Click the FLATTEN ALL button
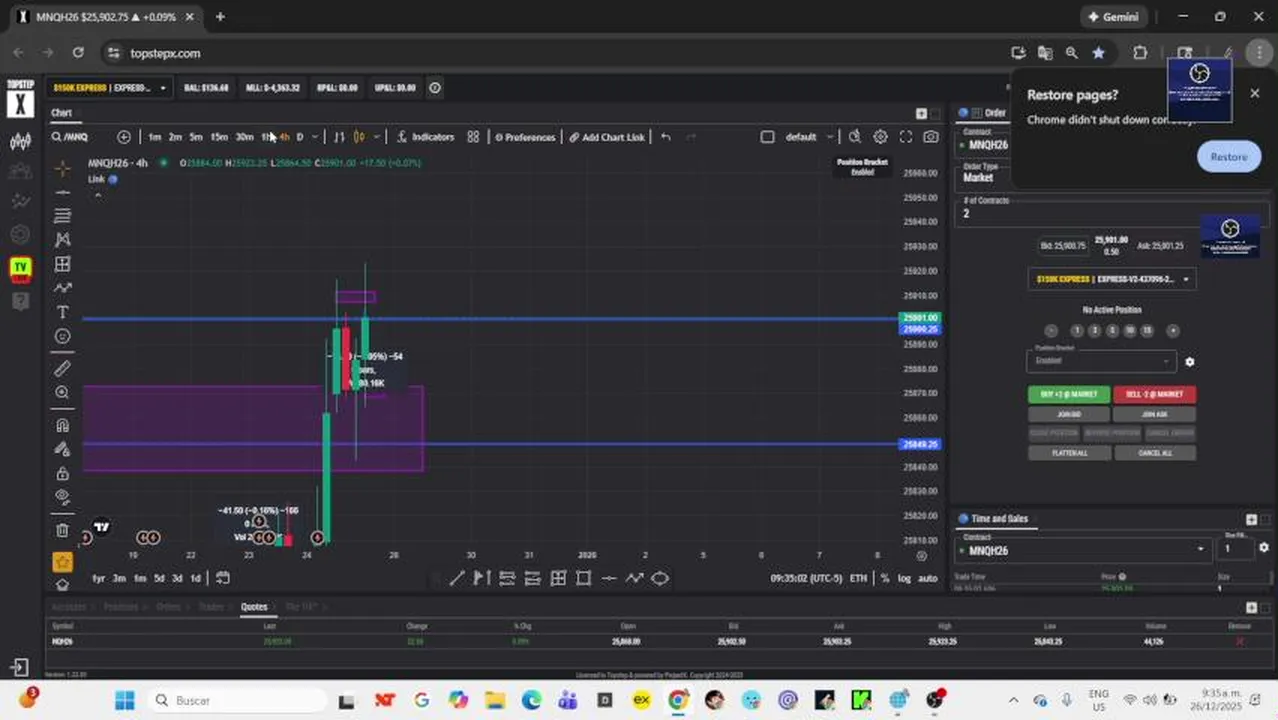This screenshot has width=1278, height=720. 1069,453
